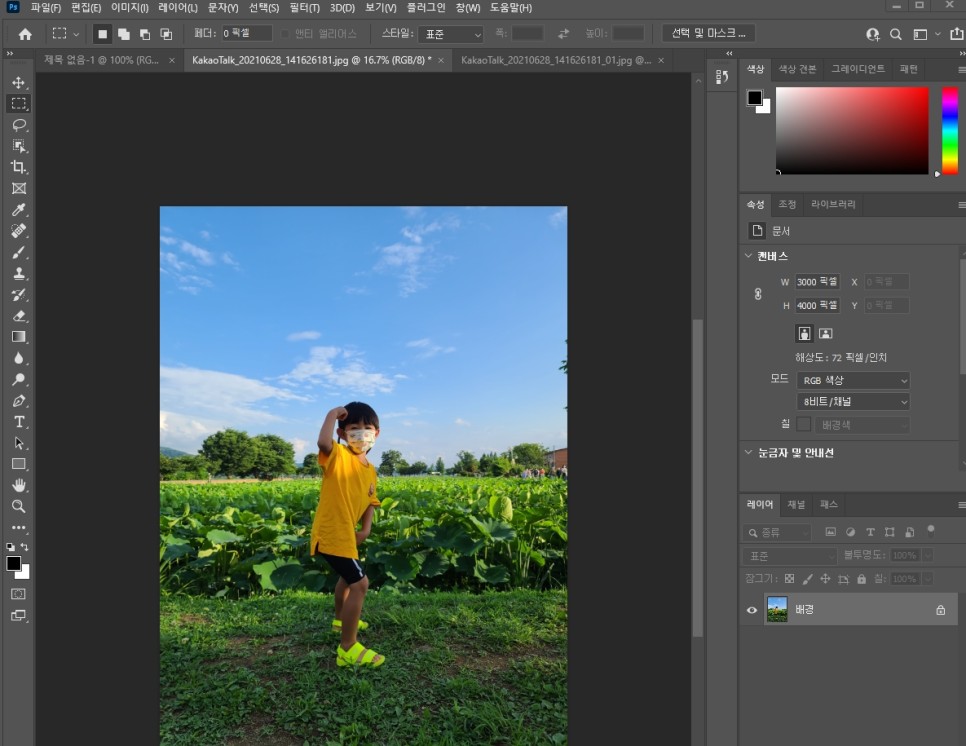
Task: Click the foreground color swatch in toolbar
Action: pyautogui.click(x=13, y=563)
